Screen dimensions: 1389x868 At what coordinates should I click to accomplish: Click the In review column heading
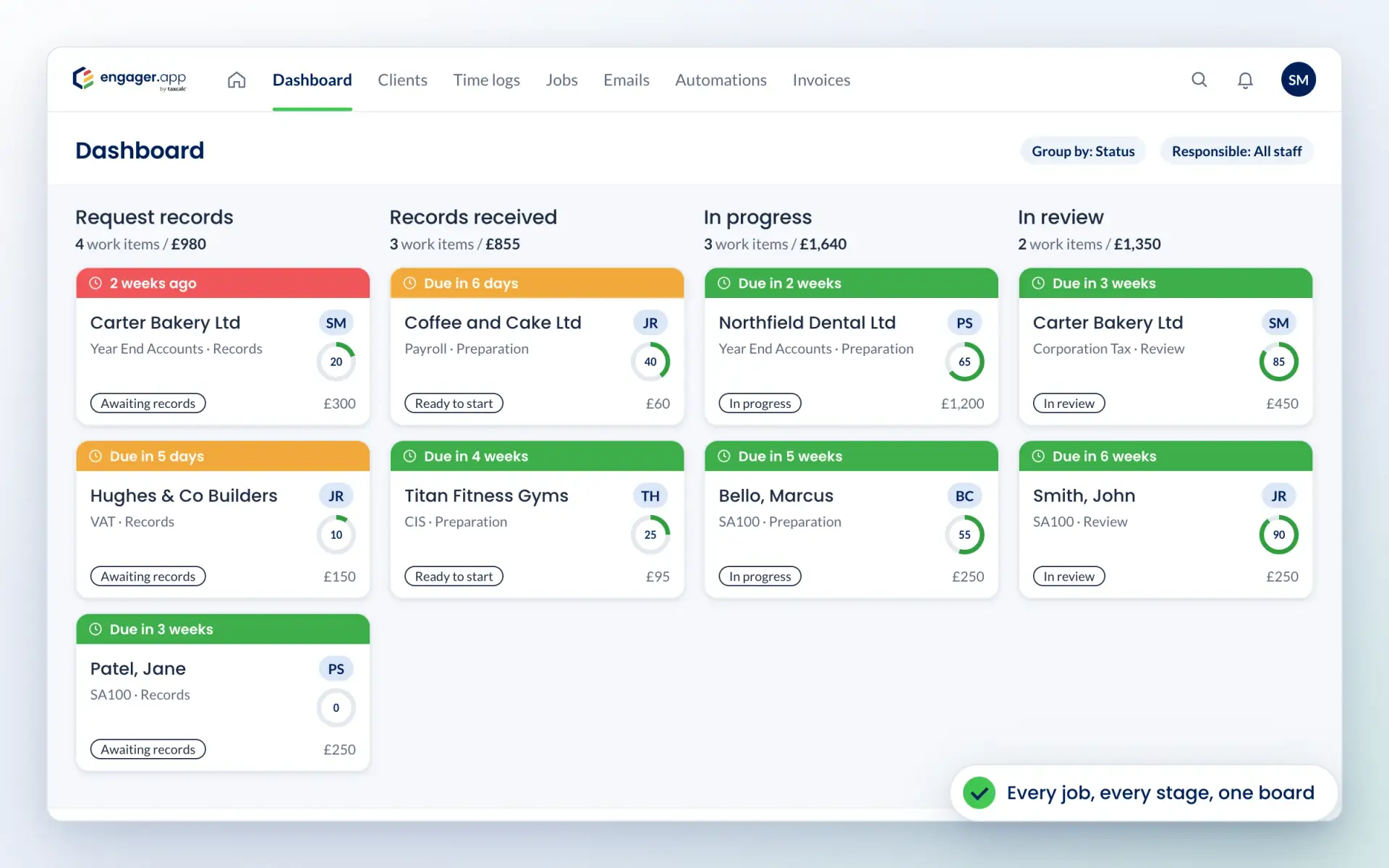pos(1061,217)
